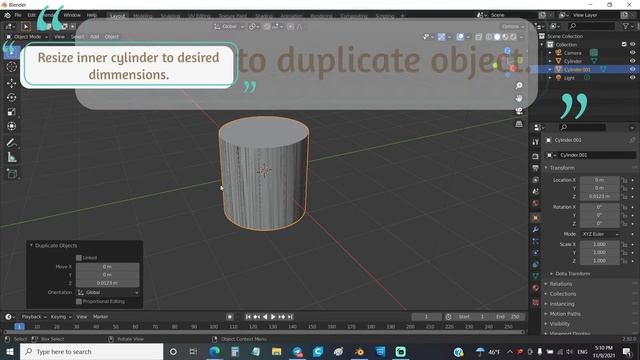
Task: Open the XYZ Euler rotation mode dropdown
Action: (600, 234)
